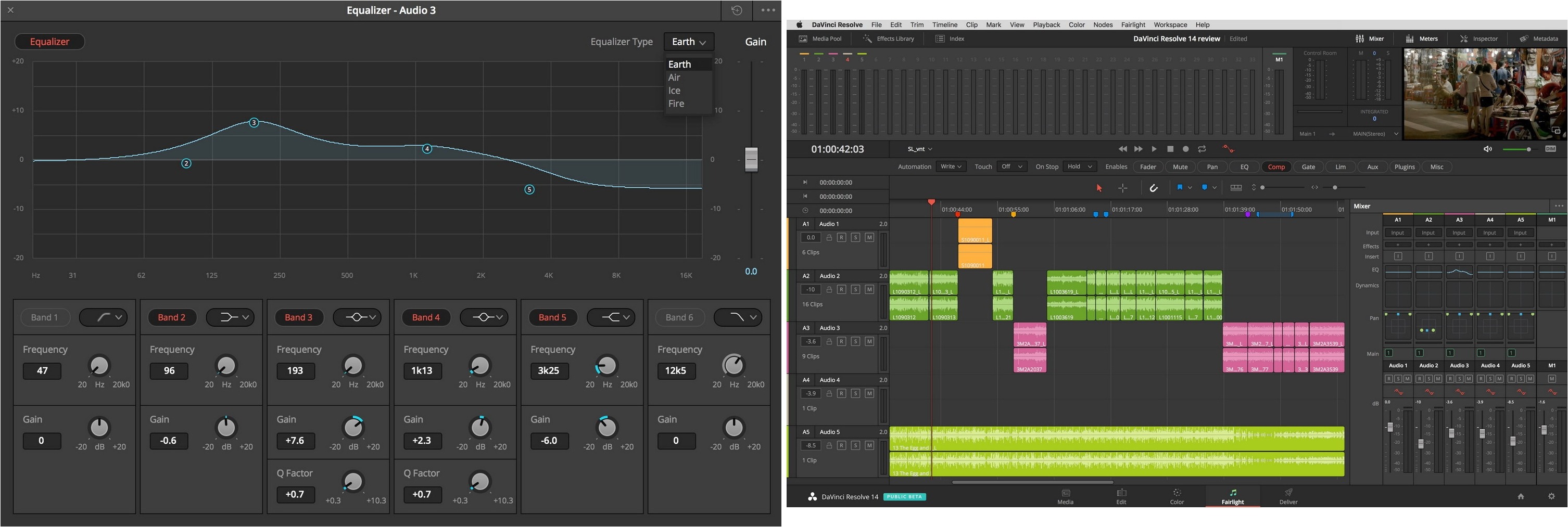This screenshot has height=527, width=1568.
Task: Open Band 6 filter shape dropdown
Action: coord(738,317)
